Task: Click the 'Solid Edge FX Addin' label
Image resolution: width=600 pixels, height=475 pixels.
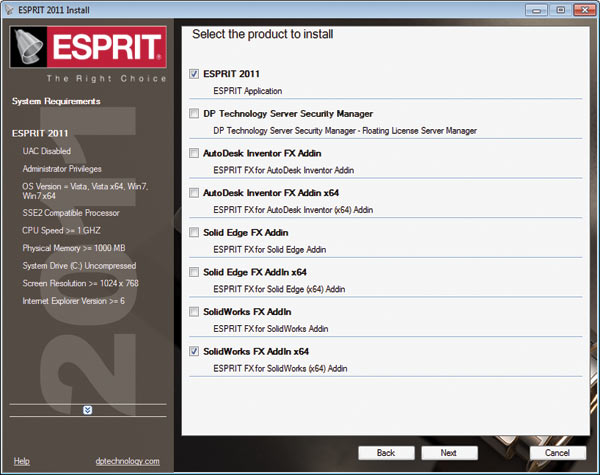Action: (x=246, y=232)
